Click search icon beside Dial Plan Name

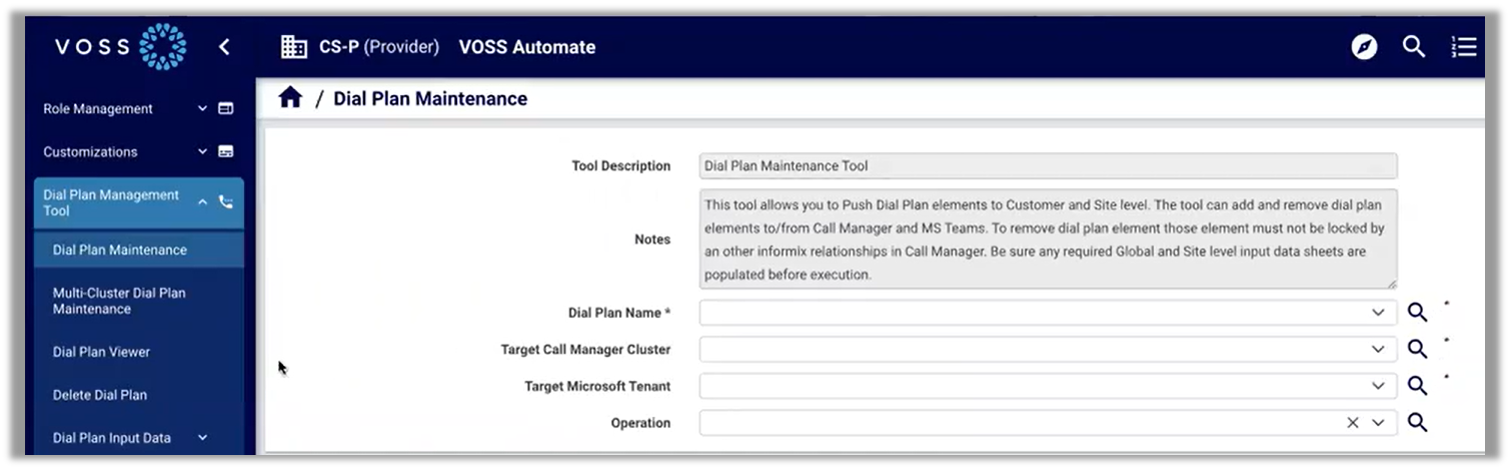[x=1417, y=313]
